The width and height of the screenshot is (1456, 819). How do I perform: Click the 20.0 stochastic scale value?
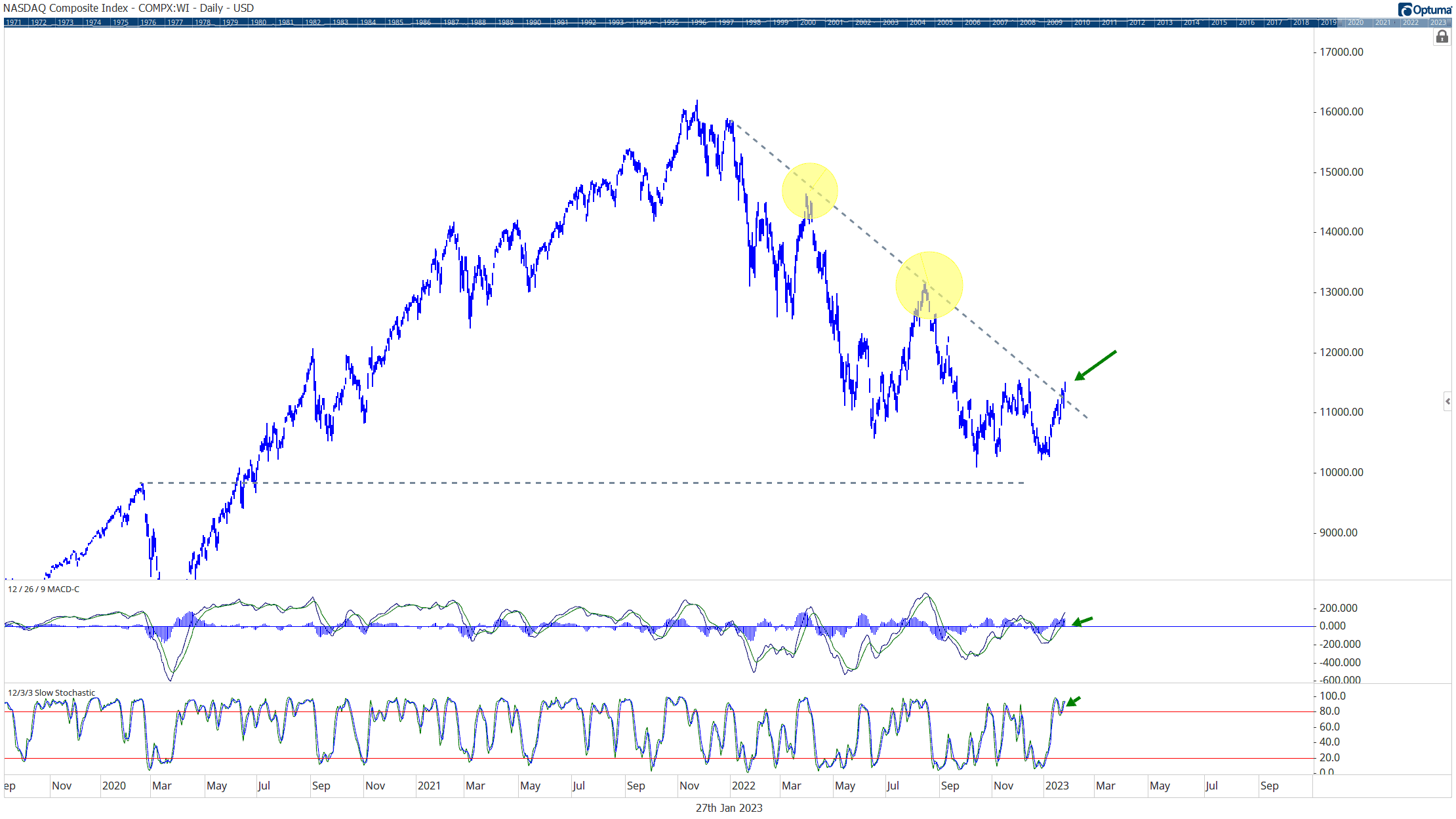click(1329, 757)
